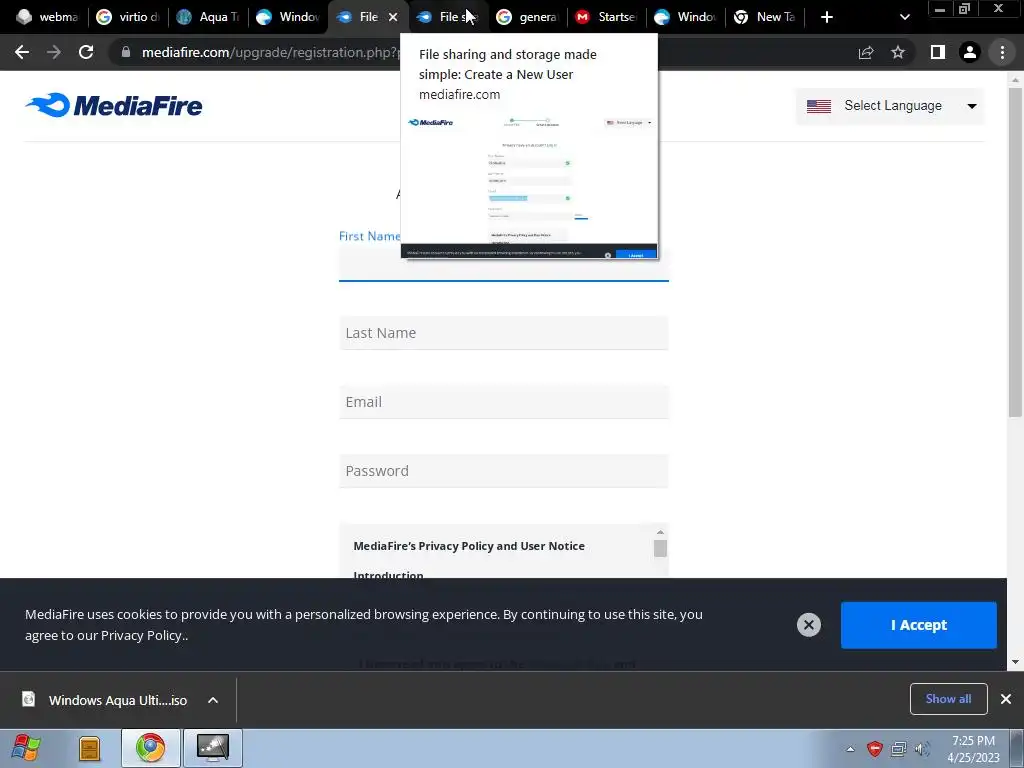
Task: Expand Select Language dropdown
Action: [889, 106]
